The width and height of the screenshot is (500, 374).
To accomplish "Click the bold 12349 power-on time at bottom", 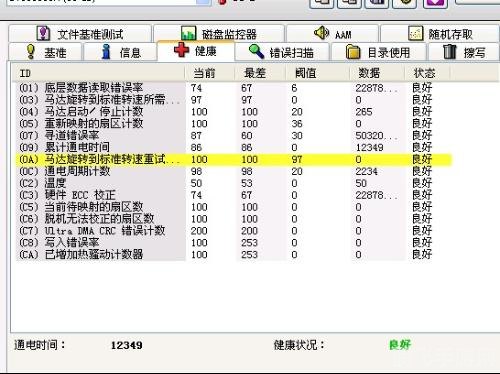I will 127,345.
